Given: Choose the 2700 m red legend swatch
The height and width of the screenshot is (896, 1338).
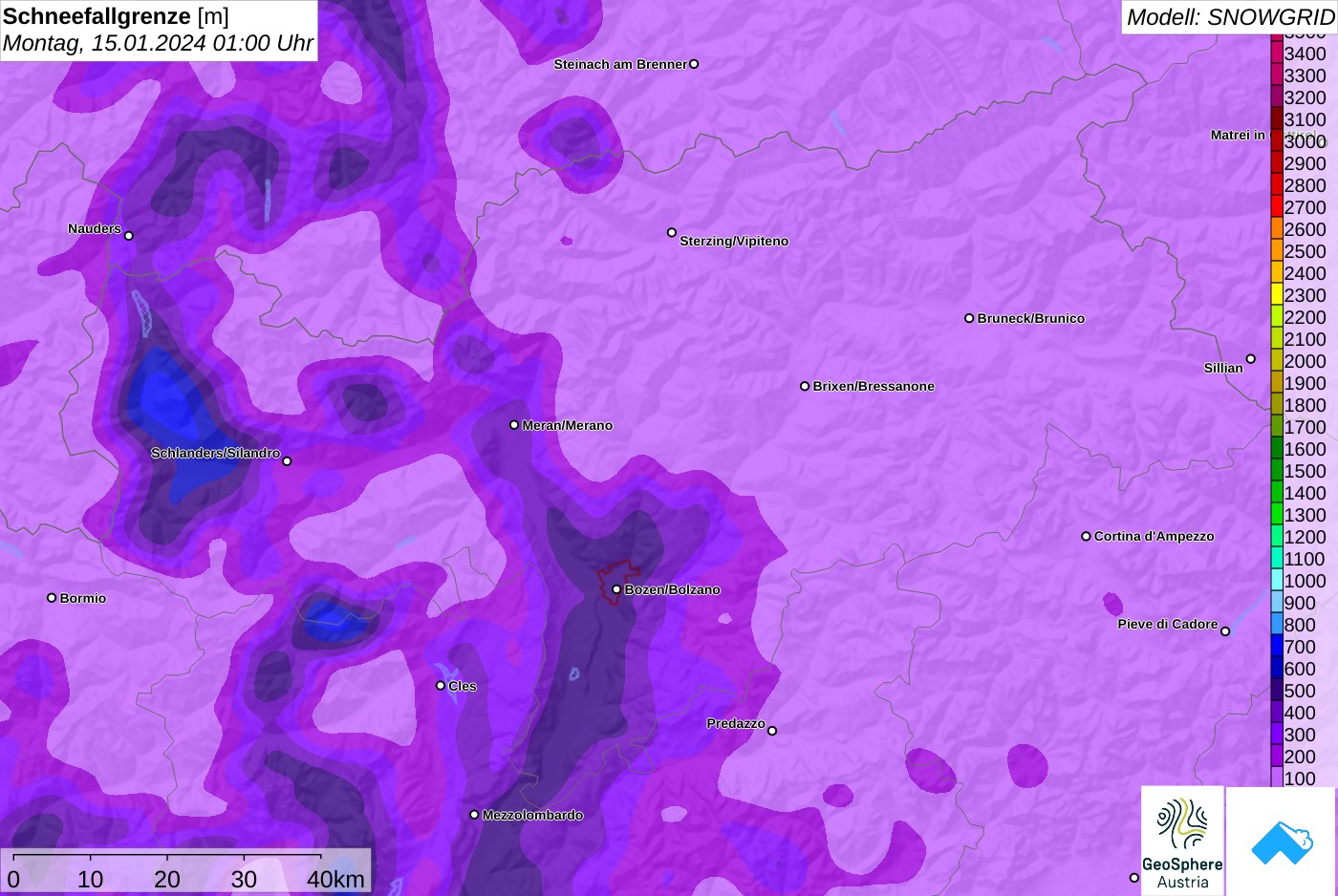Looking at the screenshot, I should [1277, 207].
